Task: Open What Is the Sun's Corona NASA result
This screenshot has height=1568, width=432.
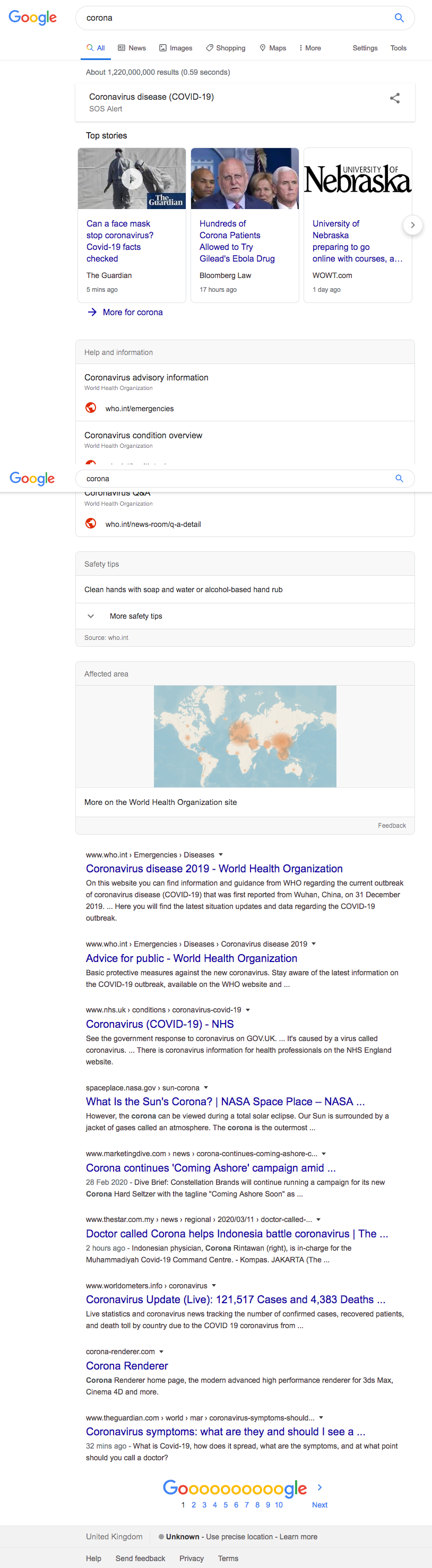Action: (225, 1102)
